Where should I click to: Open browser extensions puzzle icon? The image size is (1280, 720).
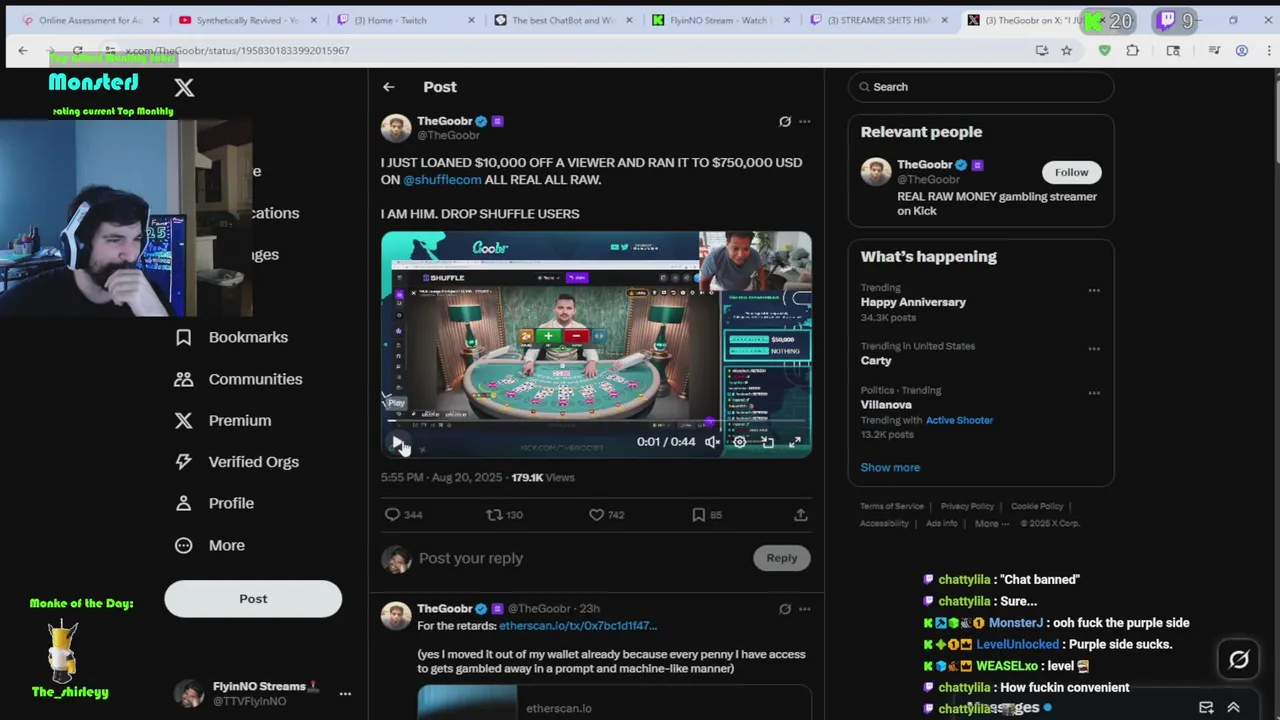pyautogui.click(x=1133, y=50)
